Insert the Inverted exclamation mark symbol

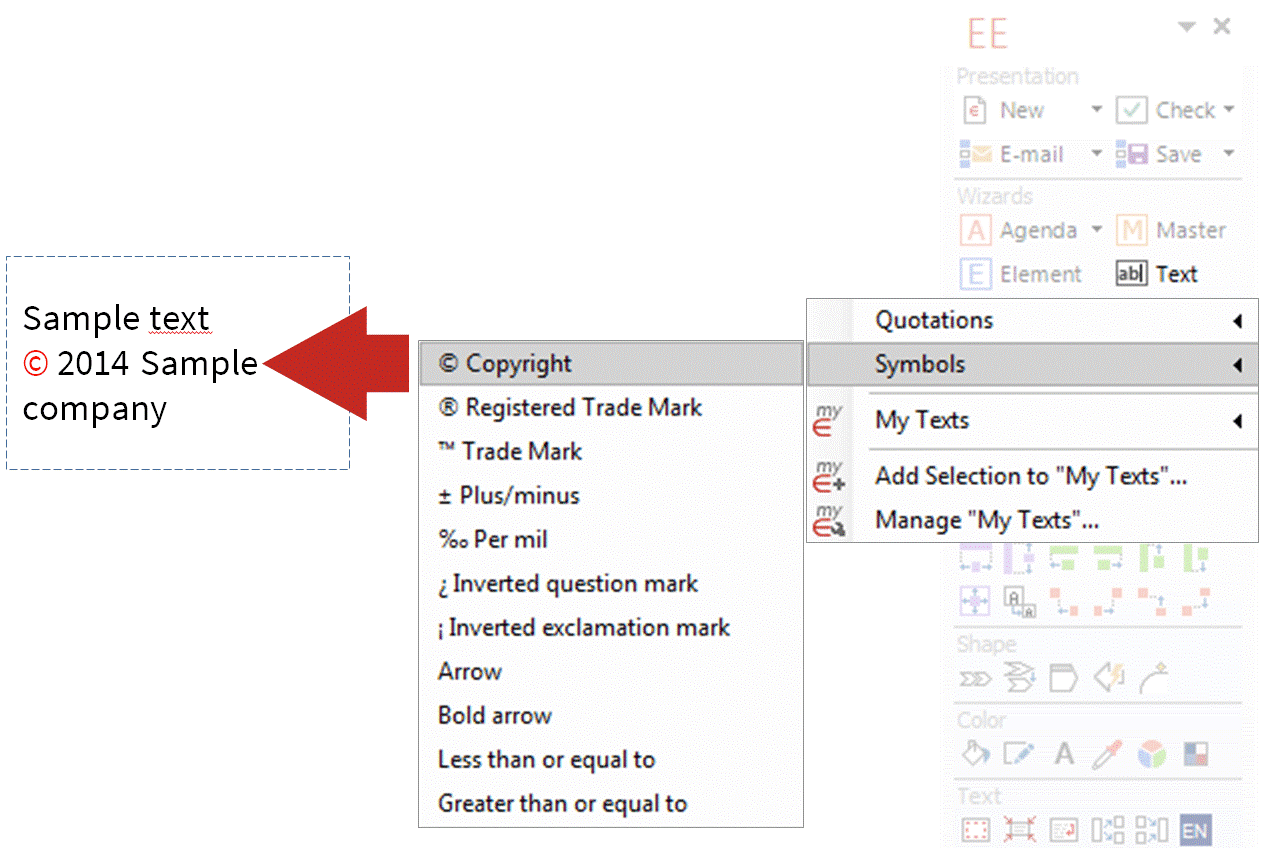point(611,628)
